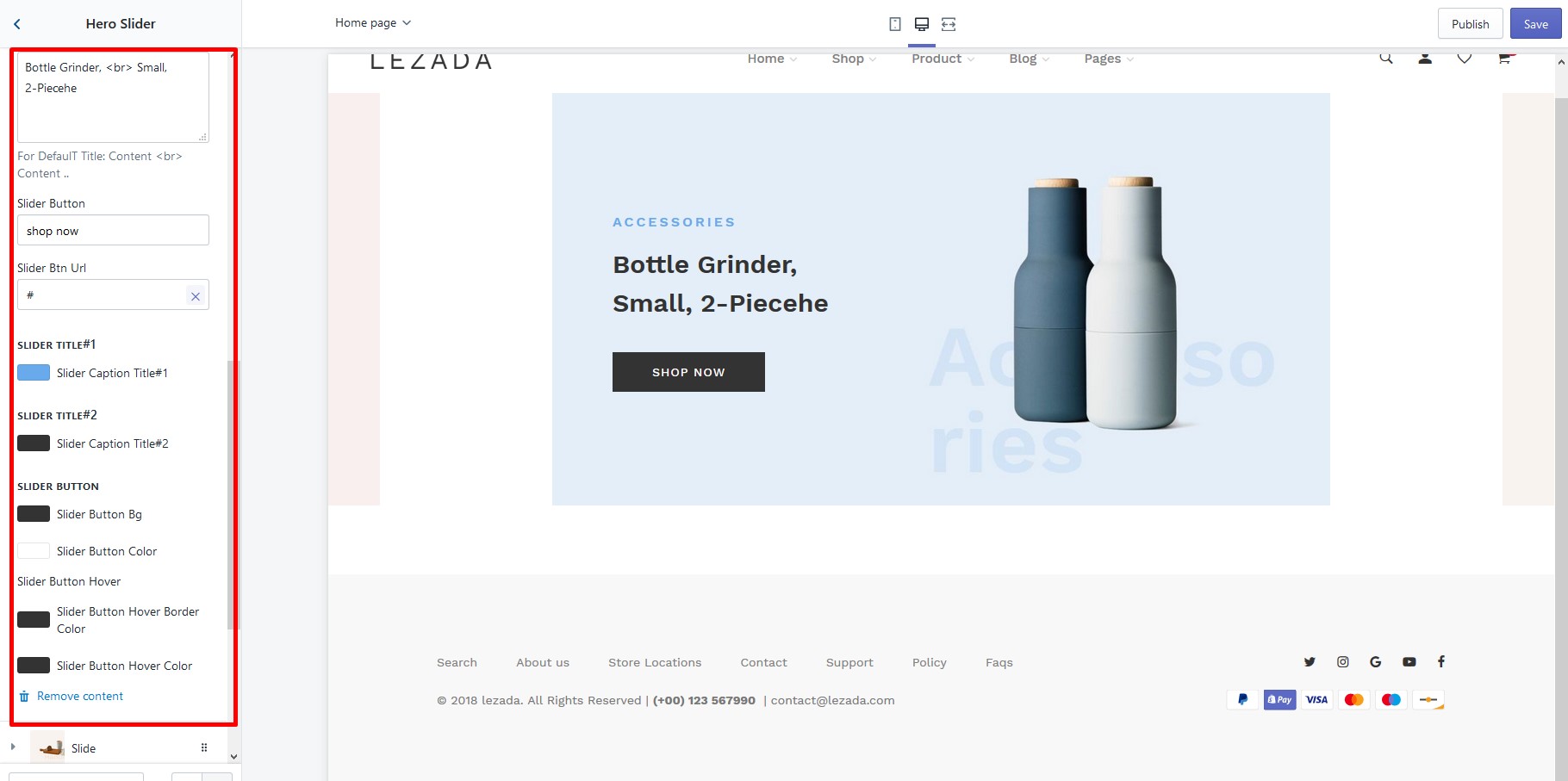Viewport: 1568px width, 781px height.
Task: Expand the Slide block arrow
Action: pyautogui.click(x=13, y=747)
